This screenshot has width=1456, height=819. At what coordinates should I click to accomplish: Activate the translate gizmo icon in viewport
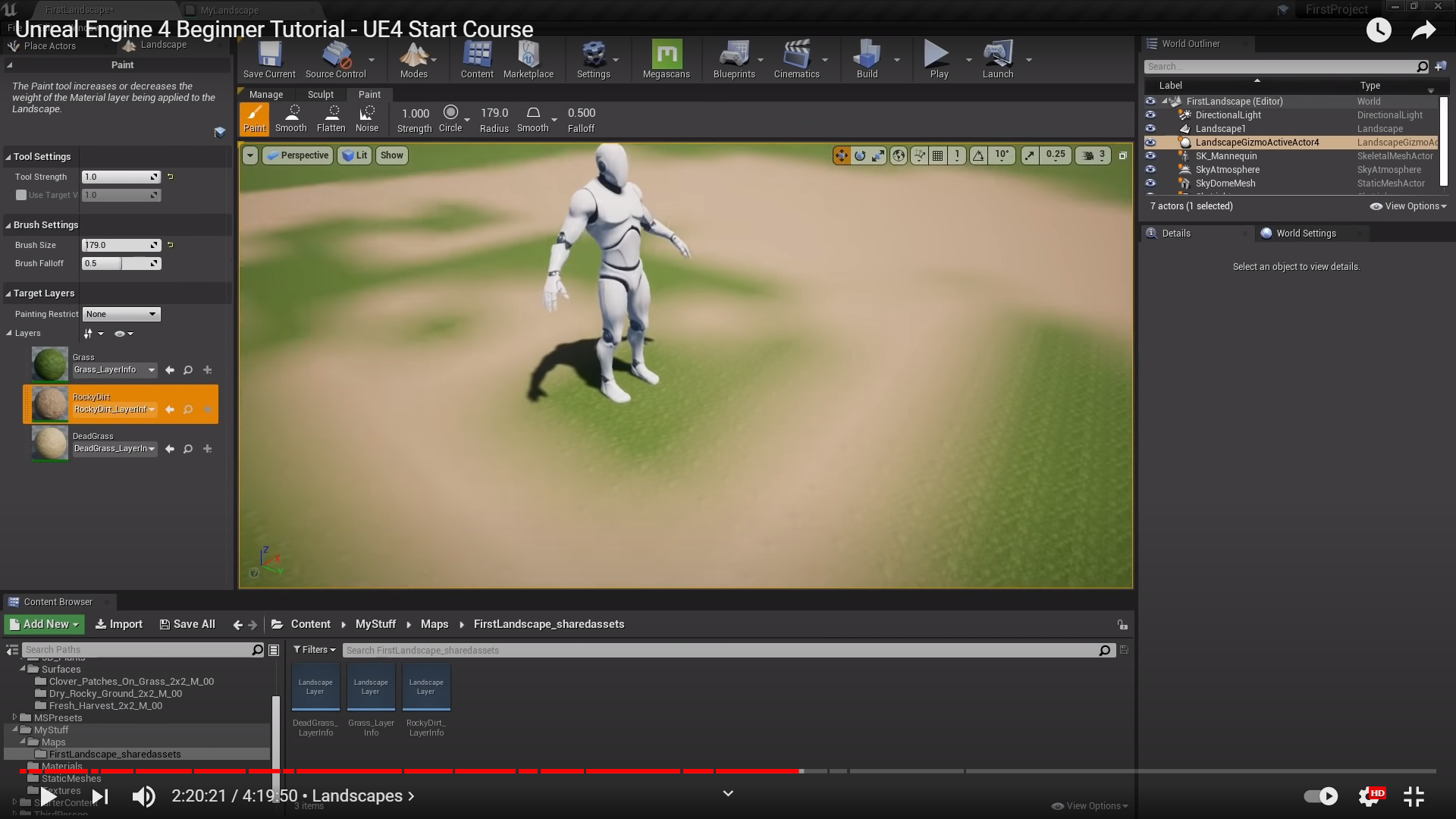click(842, 155)
